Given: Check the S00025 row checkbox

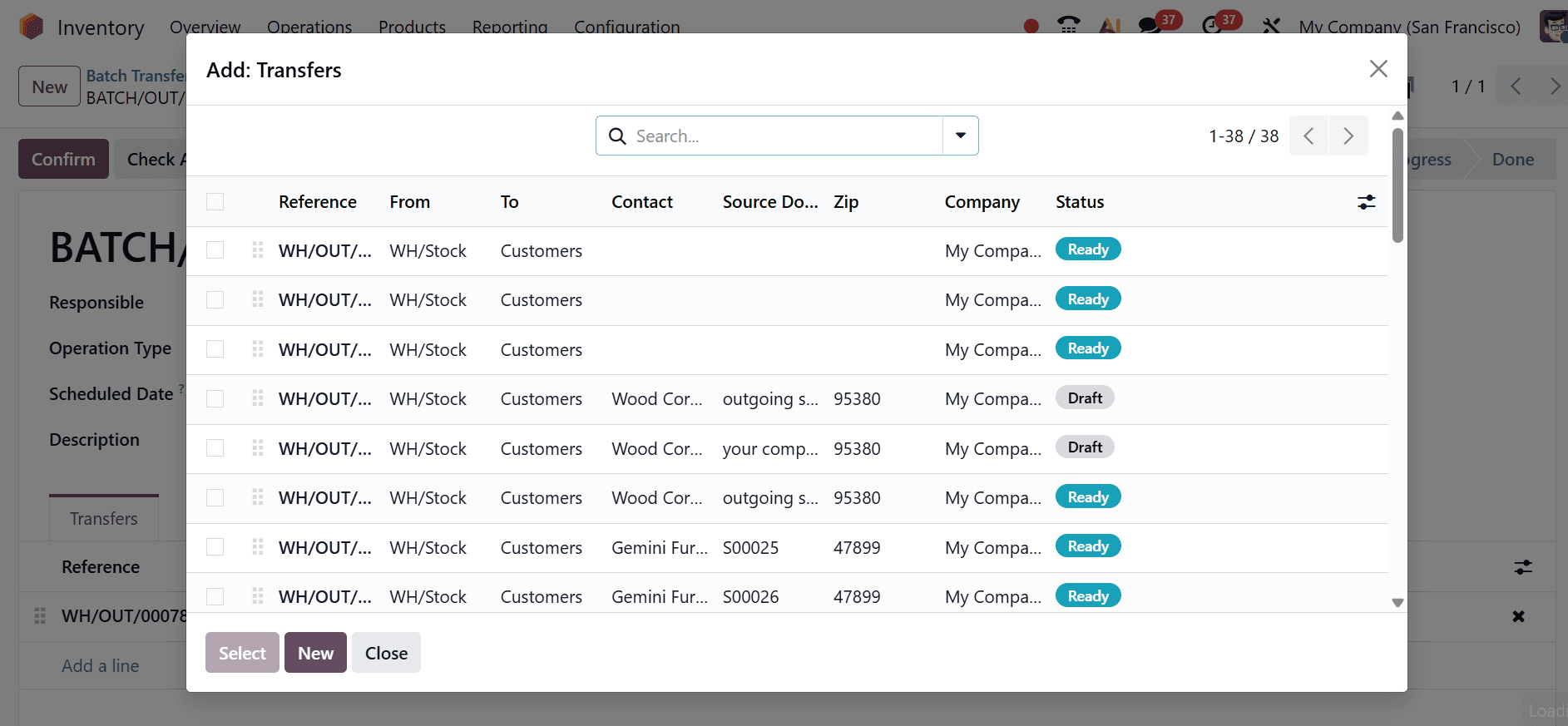Looking at the screenshot, I should click(215, 547).
